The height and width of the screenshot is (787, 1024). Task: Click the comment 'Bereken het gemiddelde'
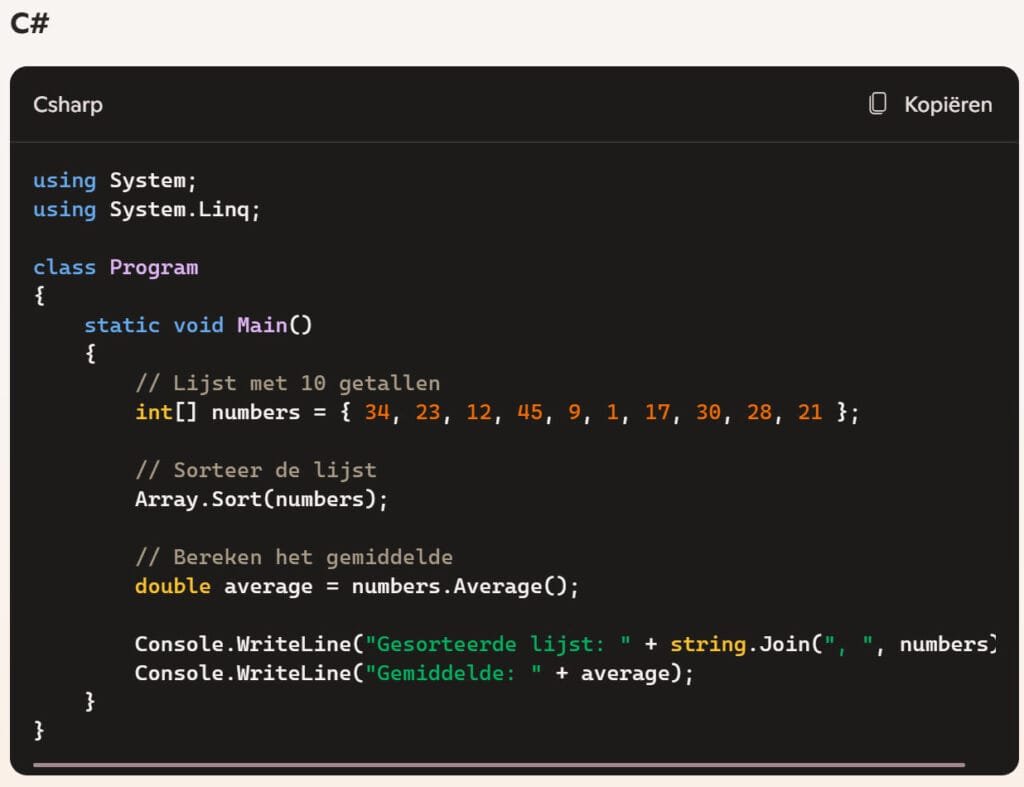point(294,557)
